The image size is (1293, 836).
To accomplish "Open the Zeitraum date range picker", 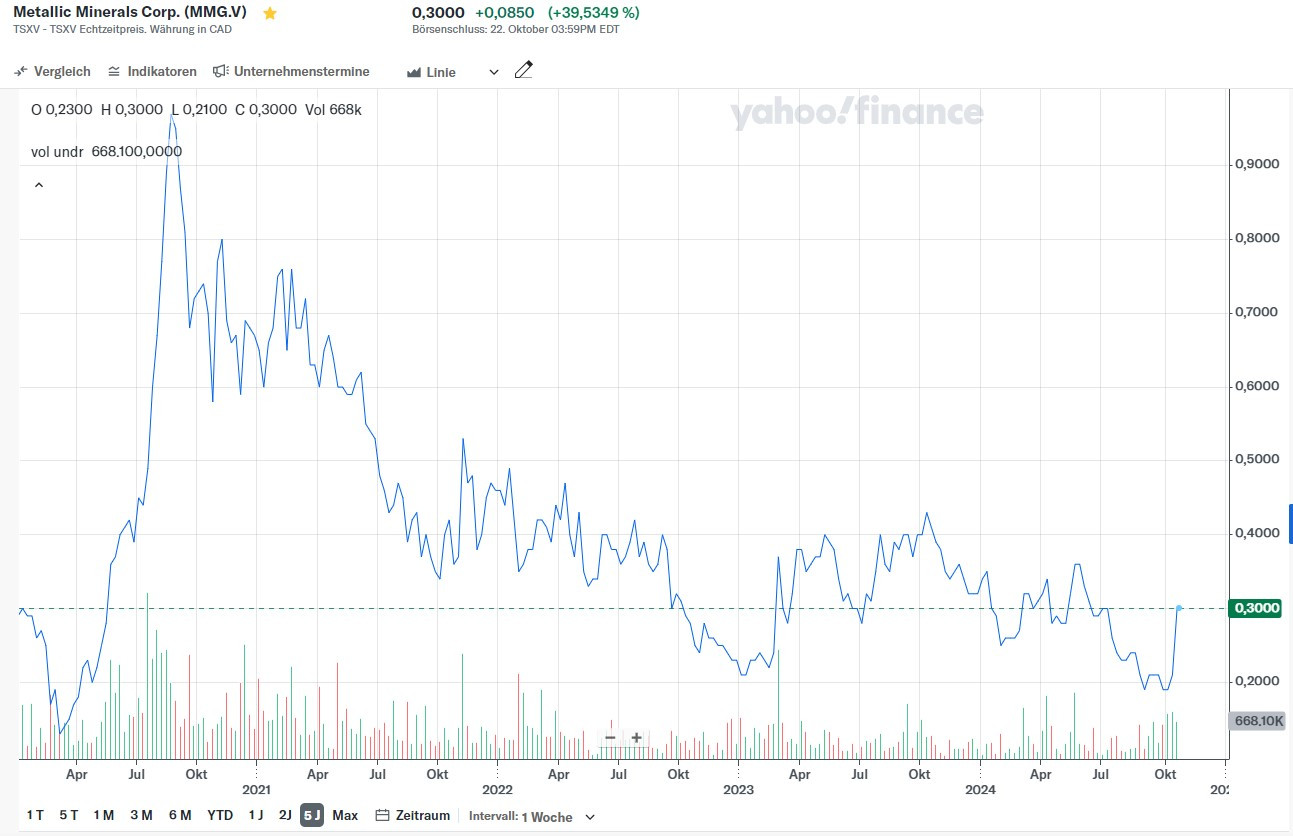I will click(x=412, y=815).
